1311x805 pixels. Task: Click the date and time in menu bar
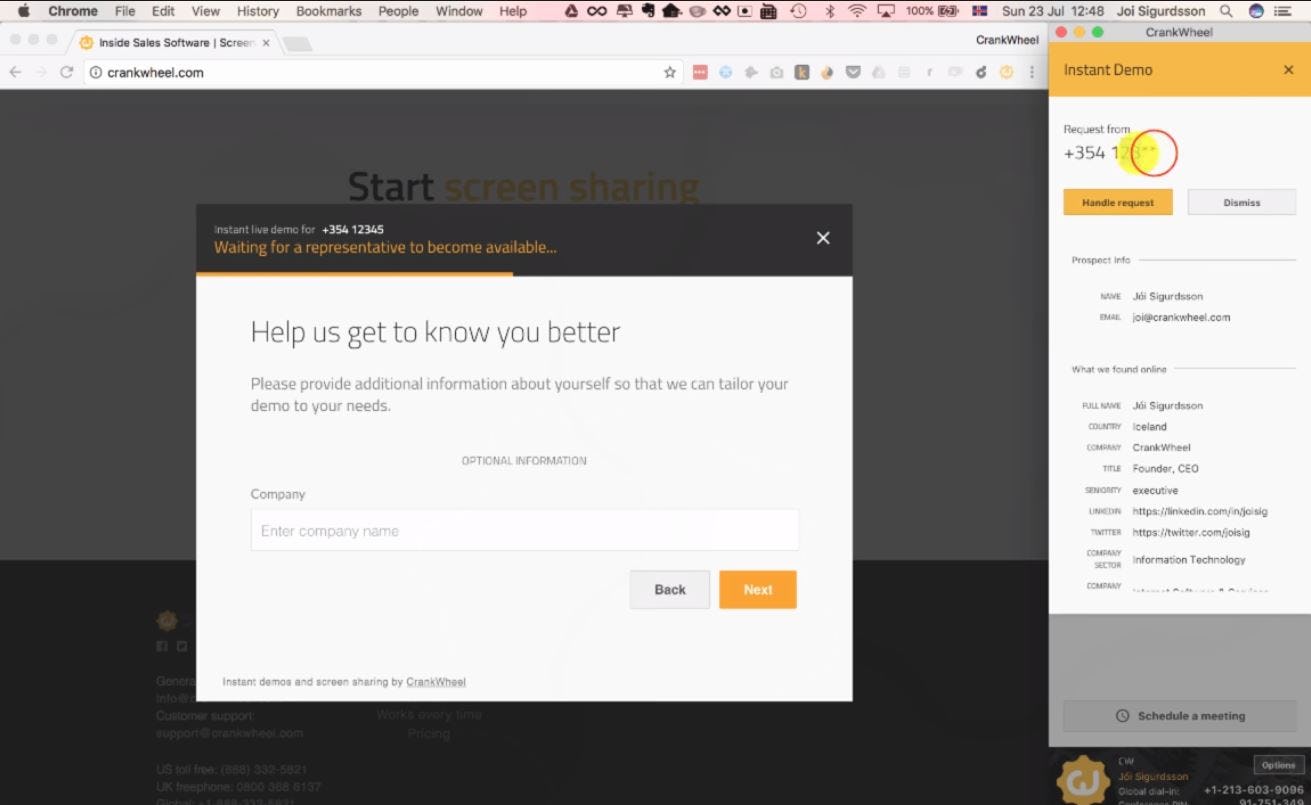[1053, 11]
